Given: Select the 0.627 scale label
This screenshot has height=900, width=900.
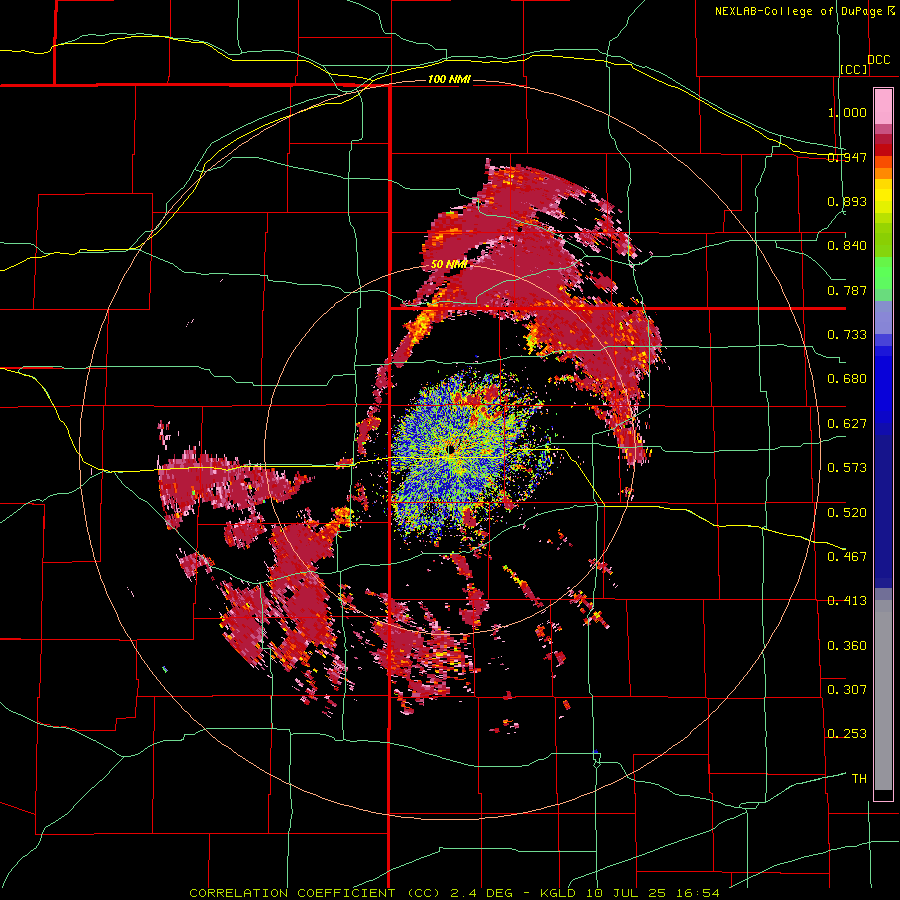Looking at the screenshot, I should pyautogui.click(x=847, y=423).
